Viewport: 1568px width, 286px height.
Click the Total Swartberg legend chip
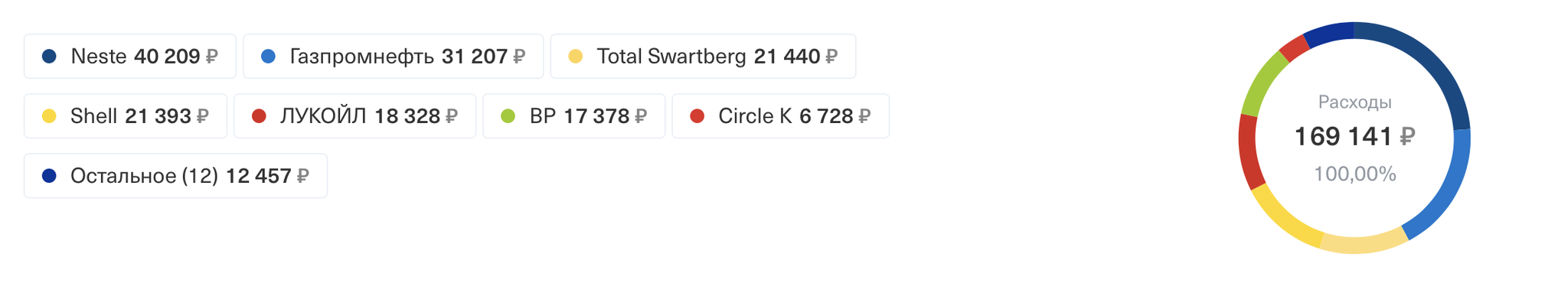(703, 56)
